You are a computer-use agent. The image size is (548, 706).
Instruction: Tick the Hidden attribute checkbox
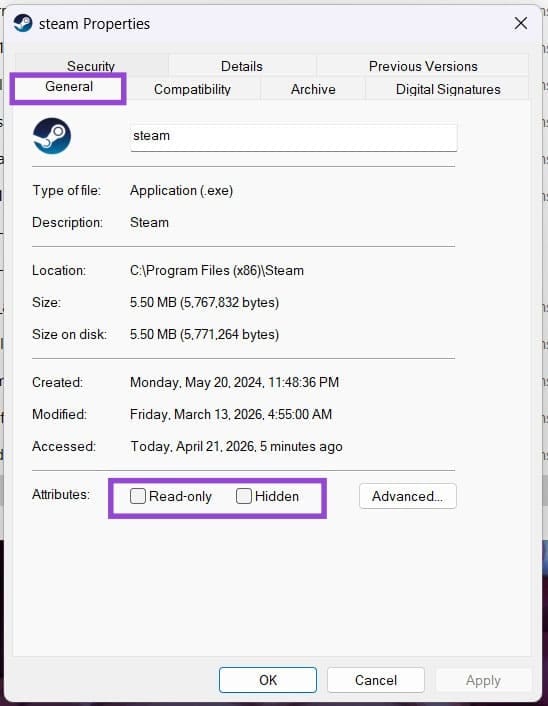coord(244,496)
